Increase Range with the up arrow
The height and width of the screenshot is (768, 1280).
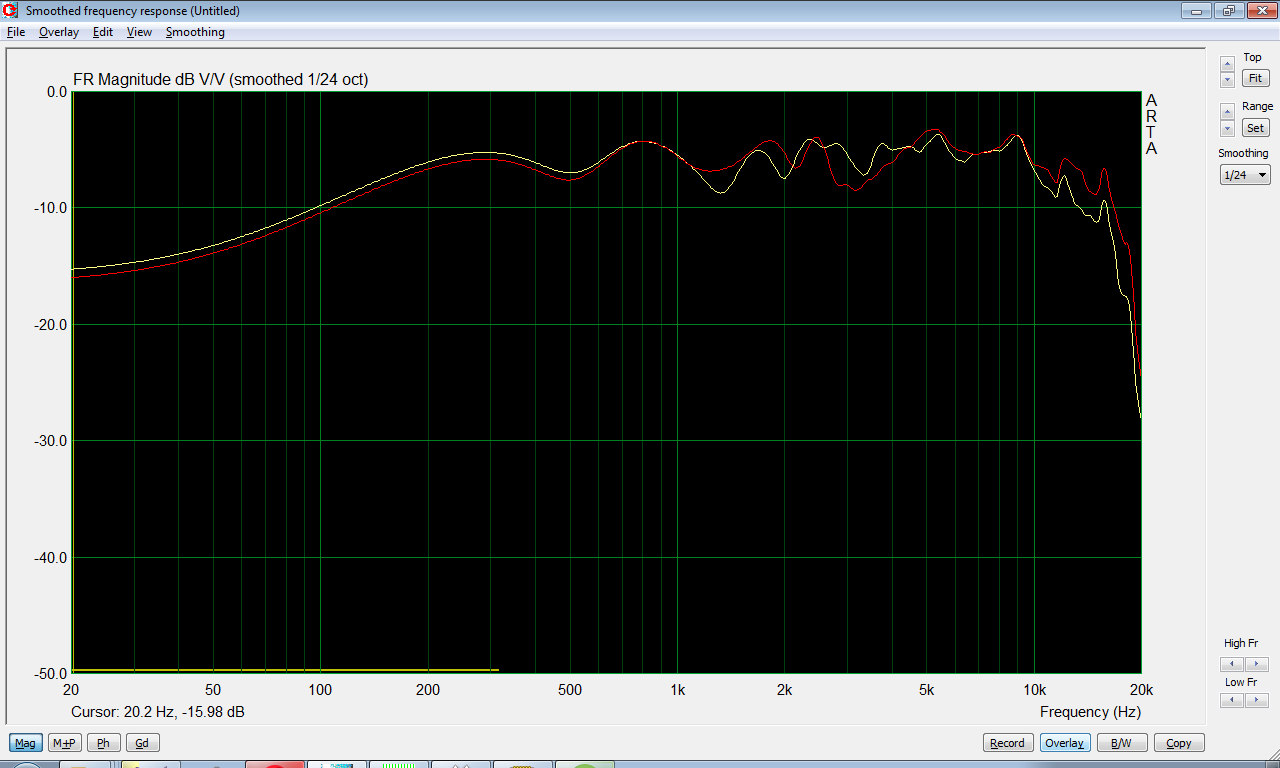click(x=1227, y=111)
